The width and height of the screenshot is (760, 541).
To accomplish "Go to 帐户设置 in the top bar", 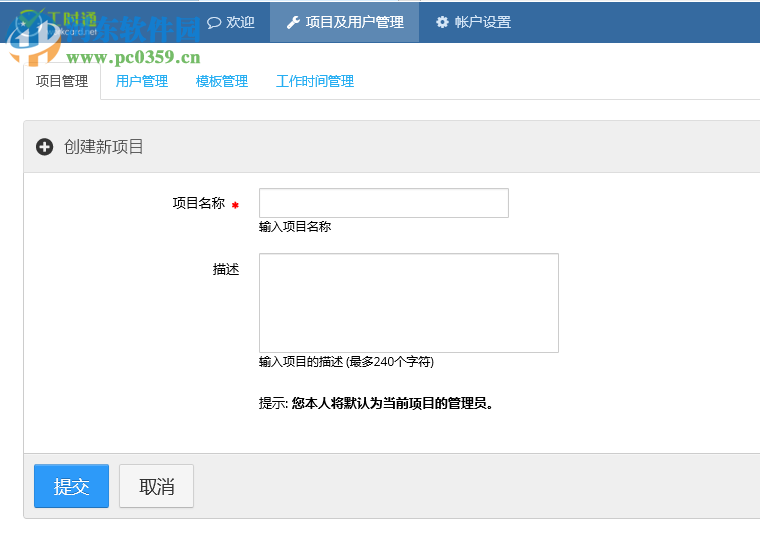I will tap(474, 22).
